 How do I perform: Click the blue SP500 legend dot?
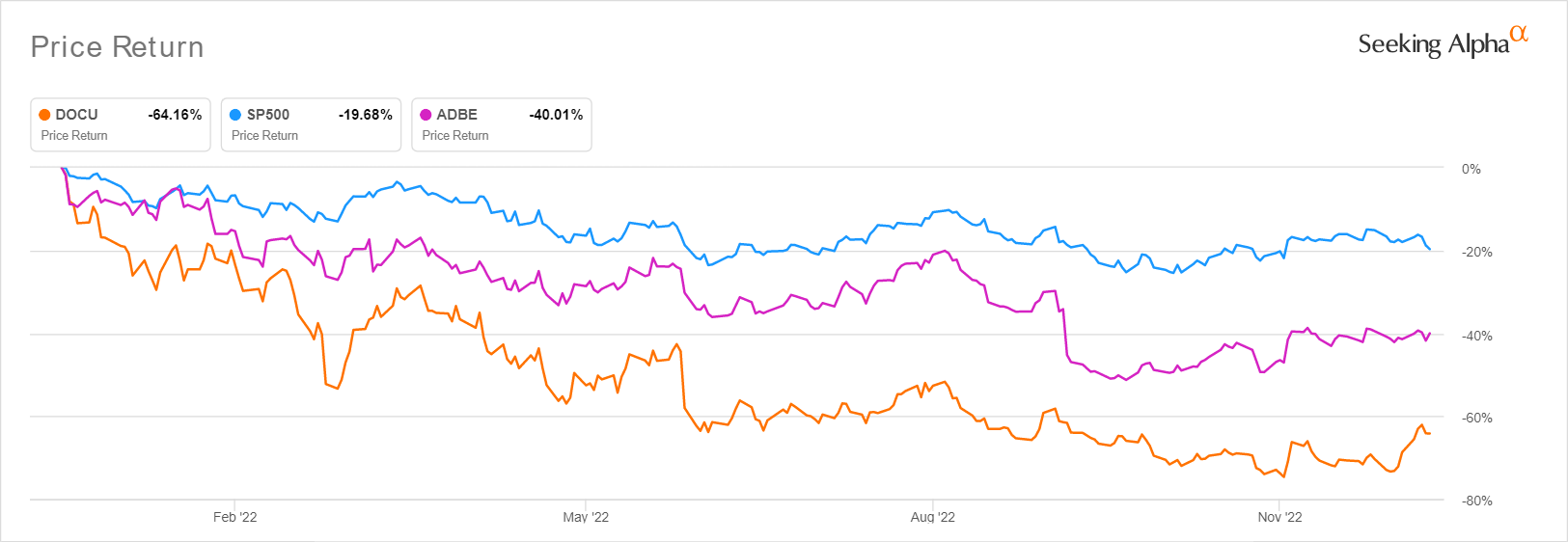click(235, 115)
